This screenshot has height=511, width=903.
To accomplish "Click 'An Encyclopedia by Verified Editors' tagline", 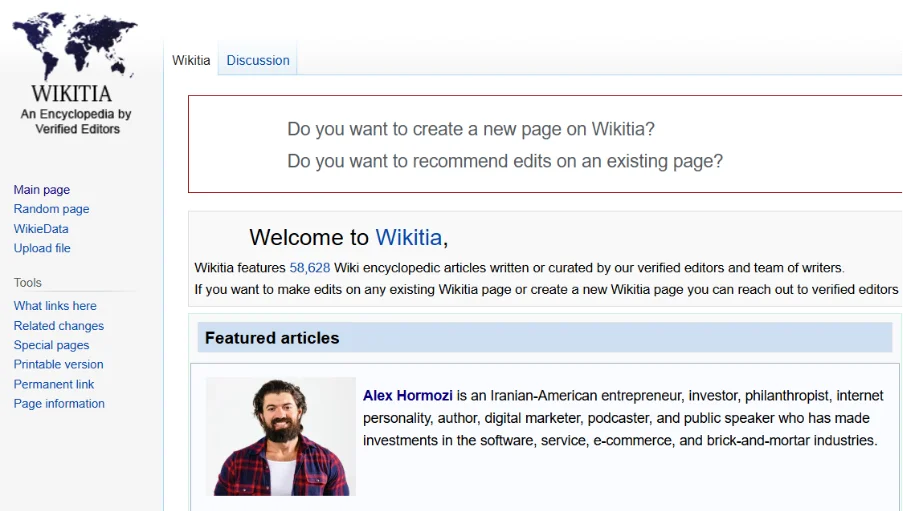I will 76,122.
